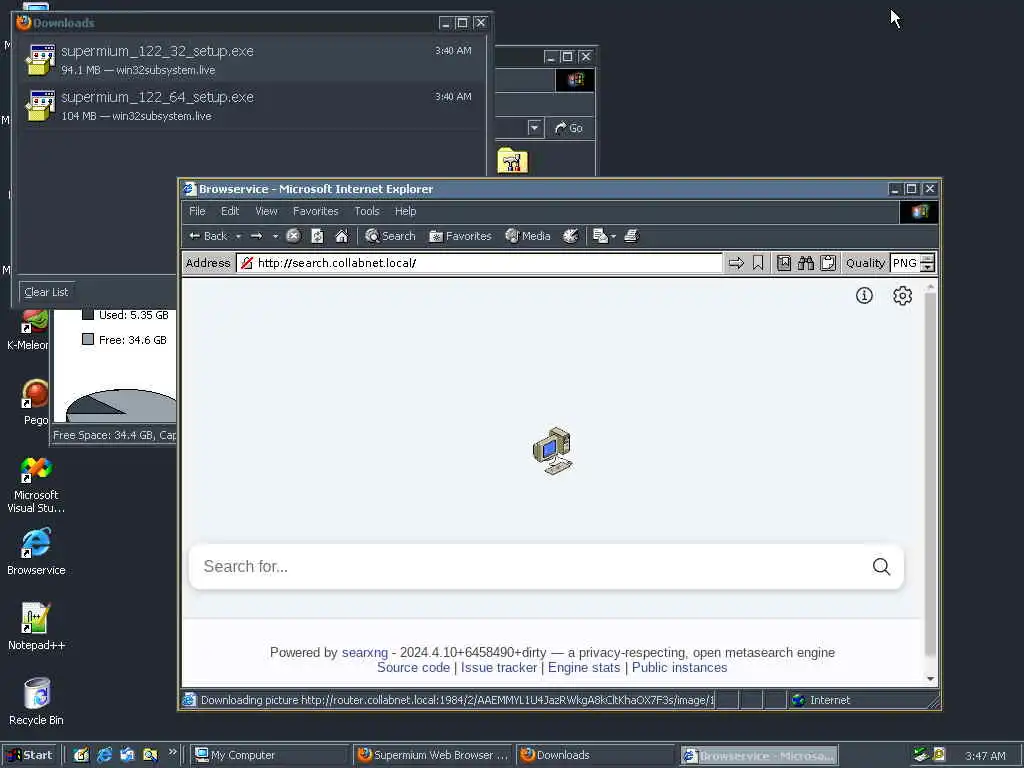The height and width of the screenshot is (768, 1024).
Task: Switch to Downloads taskbar button
Action: [x=595, y=755]
